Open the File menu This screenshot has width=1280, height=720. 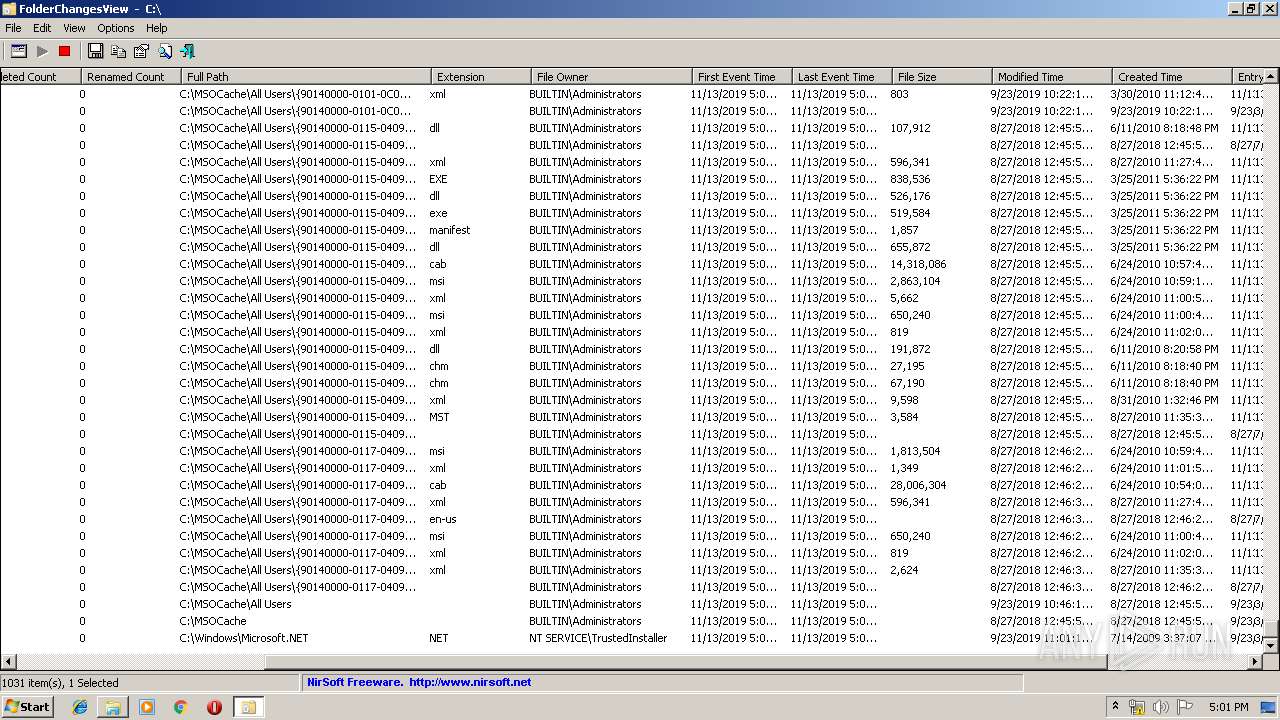pos(13,28)
